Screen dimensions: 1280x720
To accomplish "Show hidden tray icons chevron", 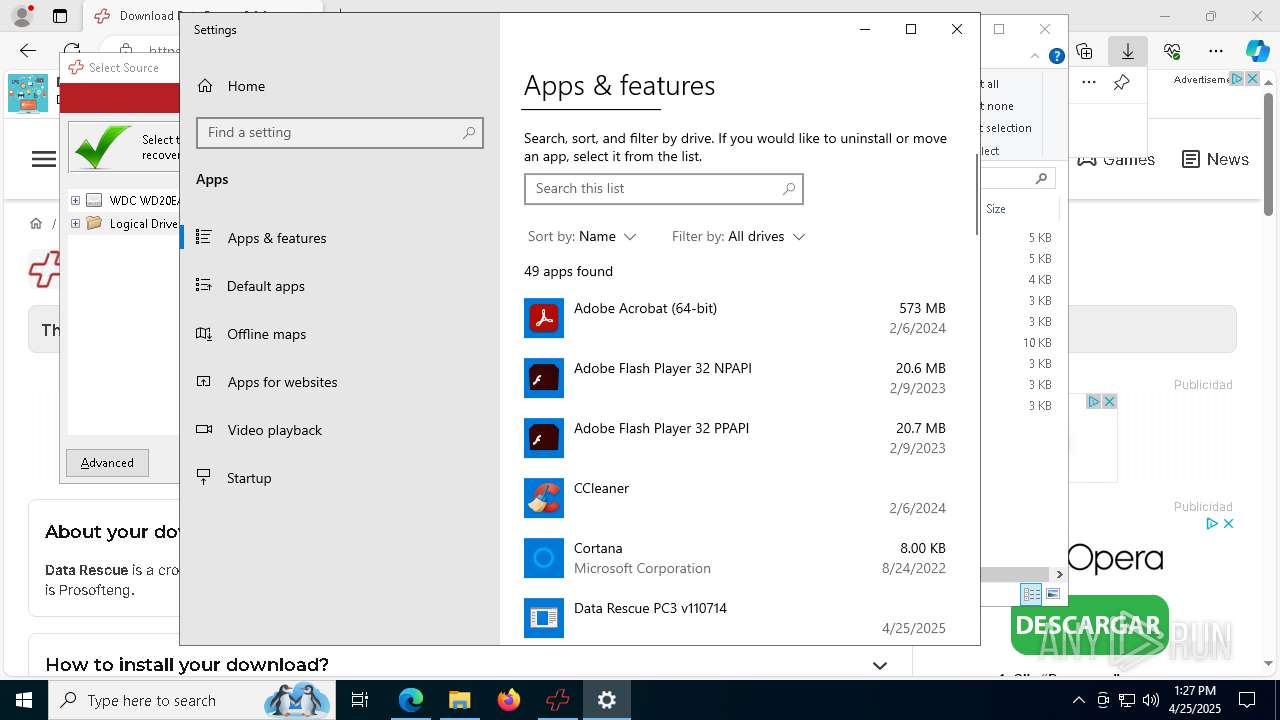I will point(1078,700).
